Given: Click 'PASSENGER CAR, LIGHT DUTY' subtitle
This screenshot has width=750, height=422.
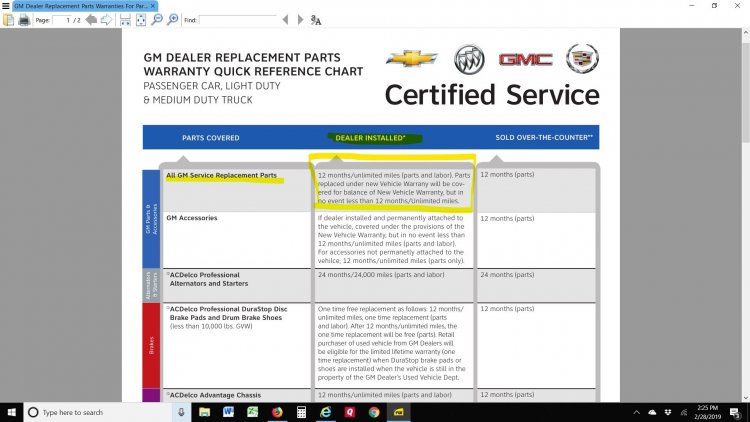Looking at the screenshot, I should (212, 86).
